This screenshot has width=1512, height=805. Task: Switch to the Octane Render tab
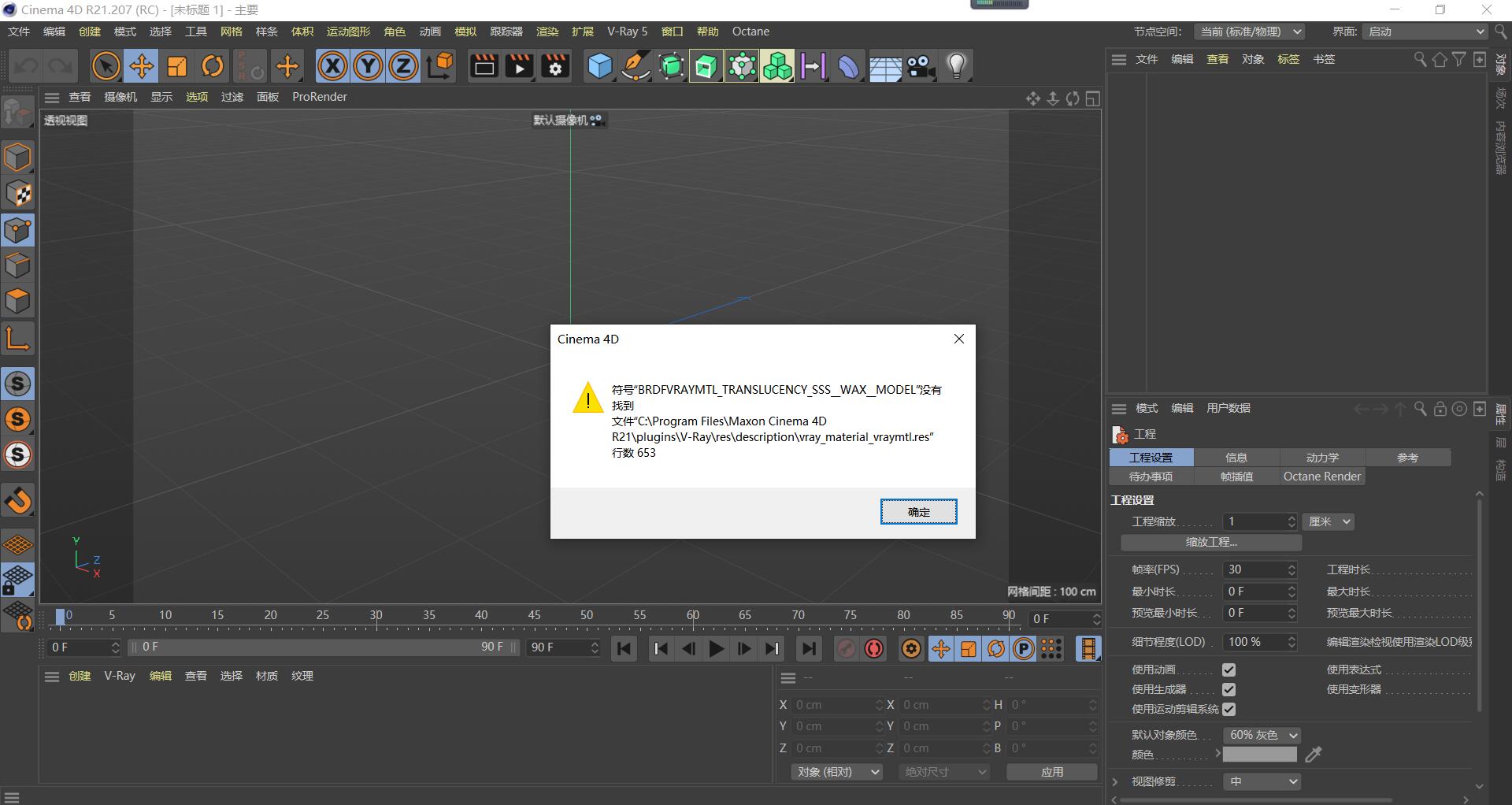click(1322, 477)
